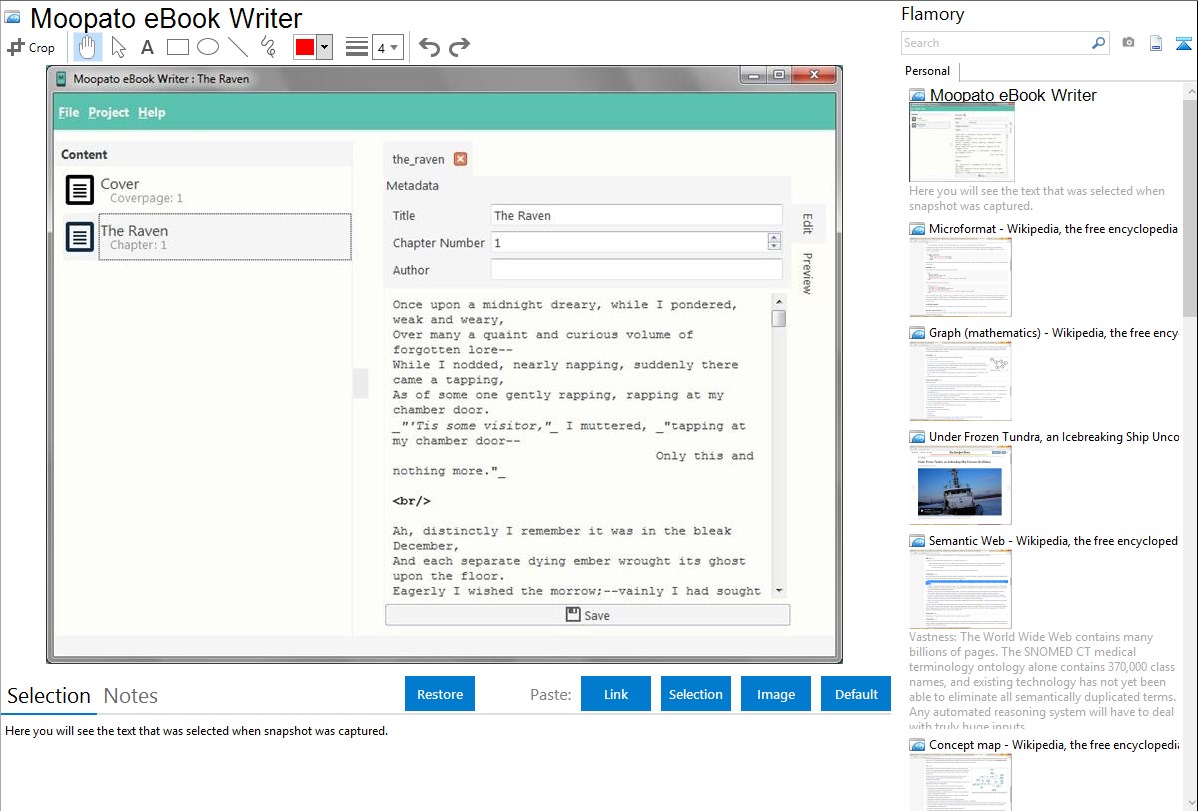Activate the hand pan tool
Viewport: 1198px width, 811px height.
(x=88, y=47)
